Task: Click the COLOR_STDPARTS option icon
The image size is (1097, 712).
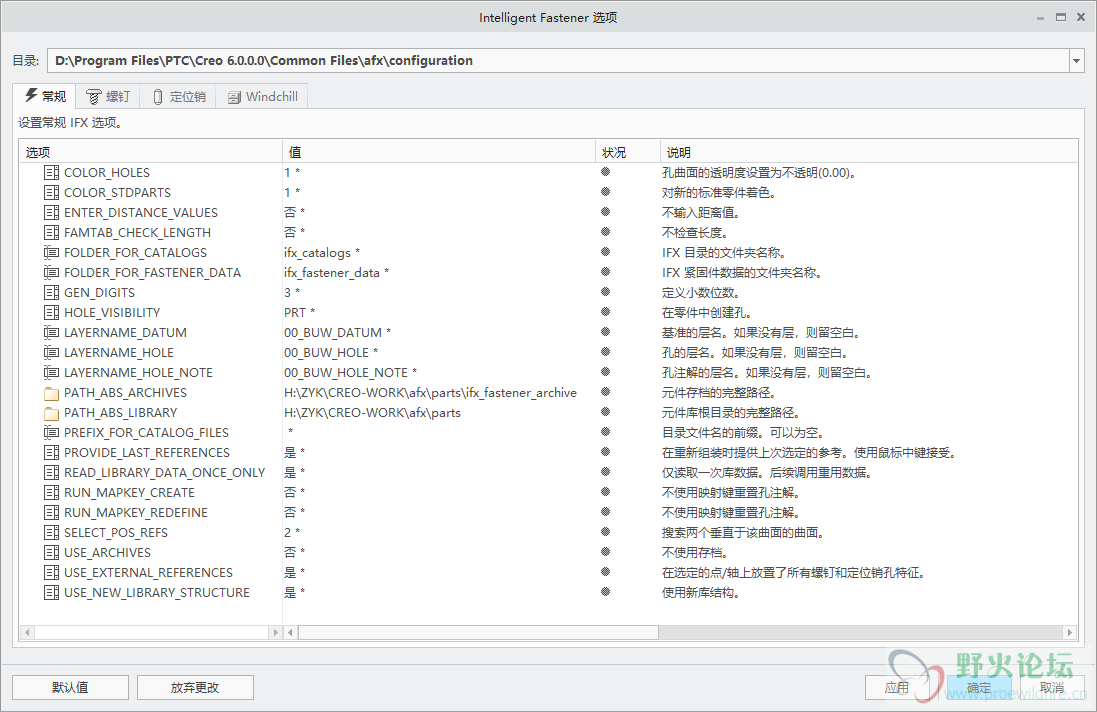Action: [x=51, y=192]
